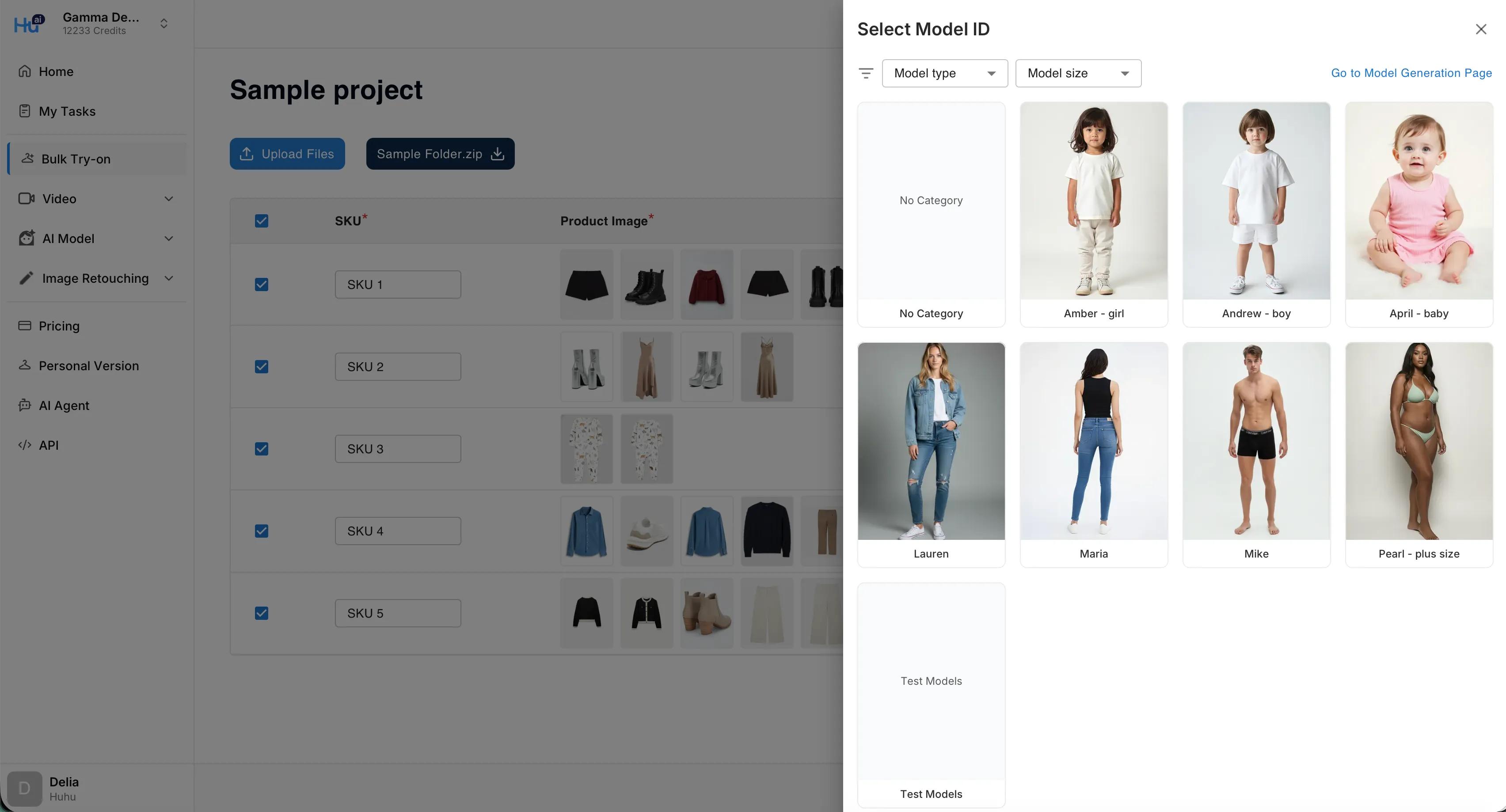Expand the Image Retouching submenu chevron
1506x812 pixels.
pos(169,278)
